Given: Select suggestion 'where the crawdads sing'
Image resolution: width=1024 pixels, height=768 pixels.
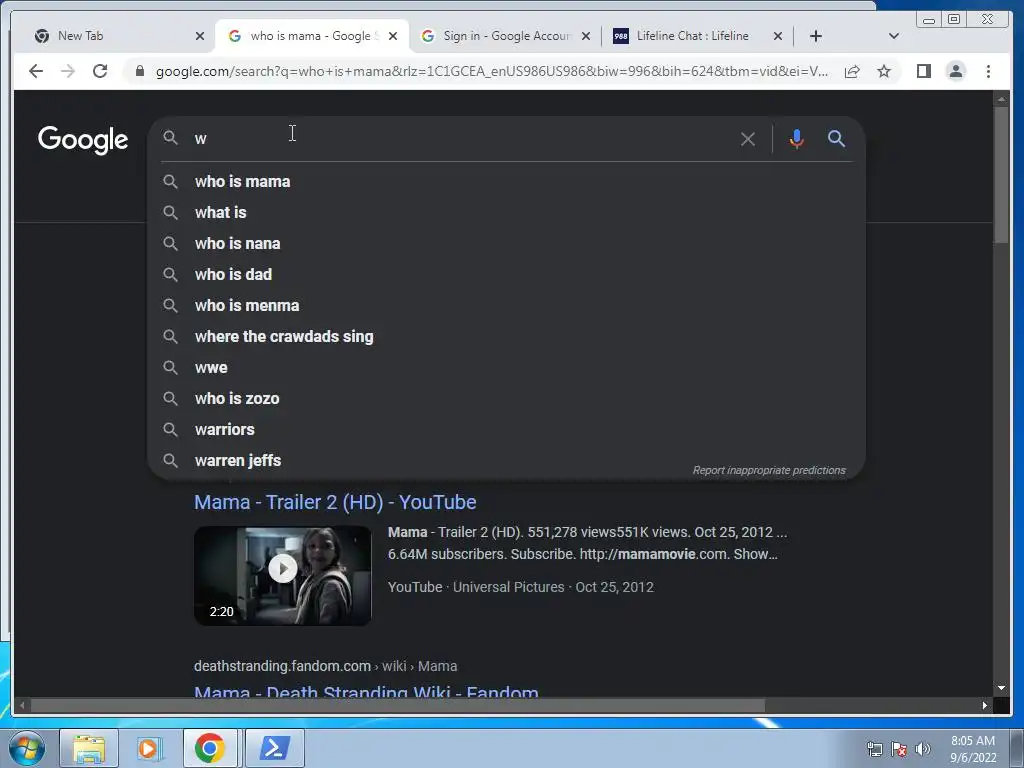Looking at the screenshot, I should pyautogui.click(x=506, y=336).
